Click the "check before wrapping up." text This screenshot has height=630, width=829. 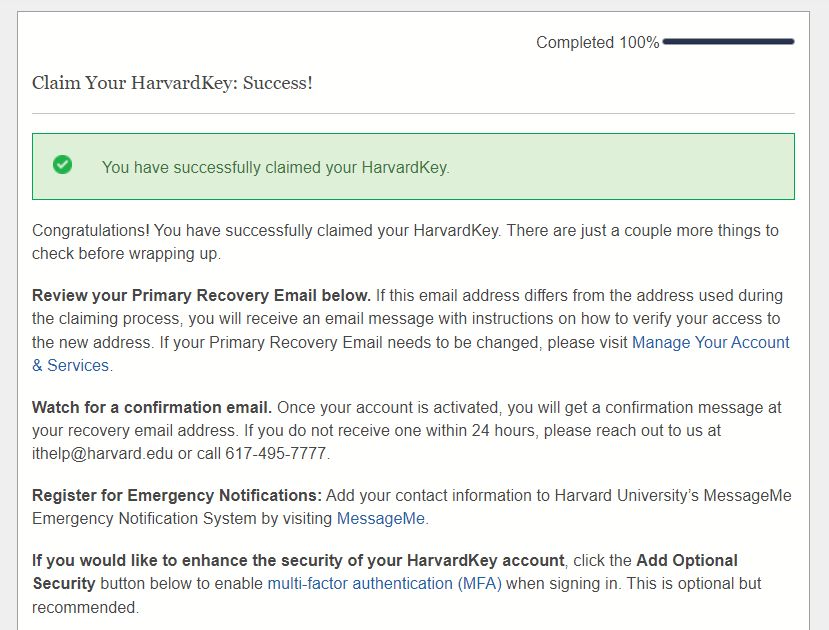pos(125,253)
